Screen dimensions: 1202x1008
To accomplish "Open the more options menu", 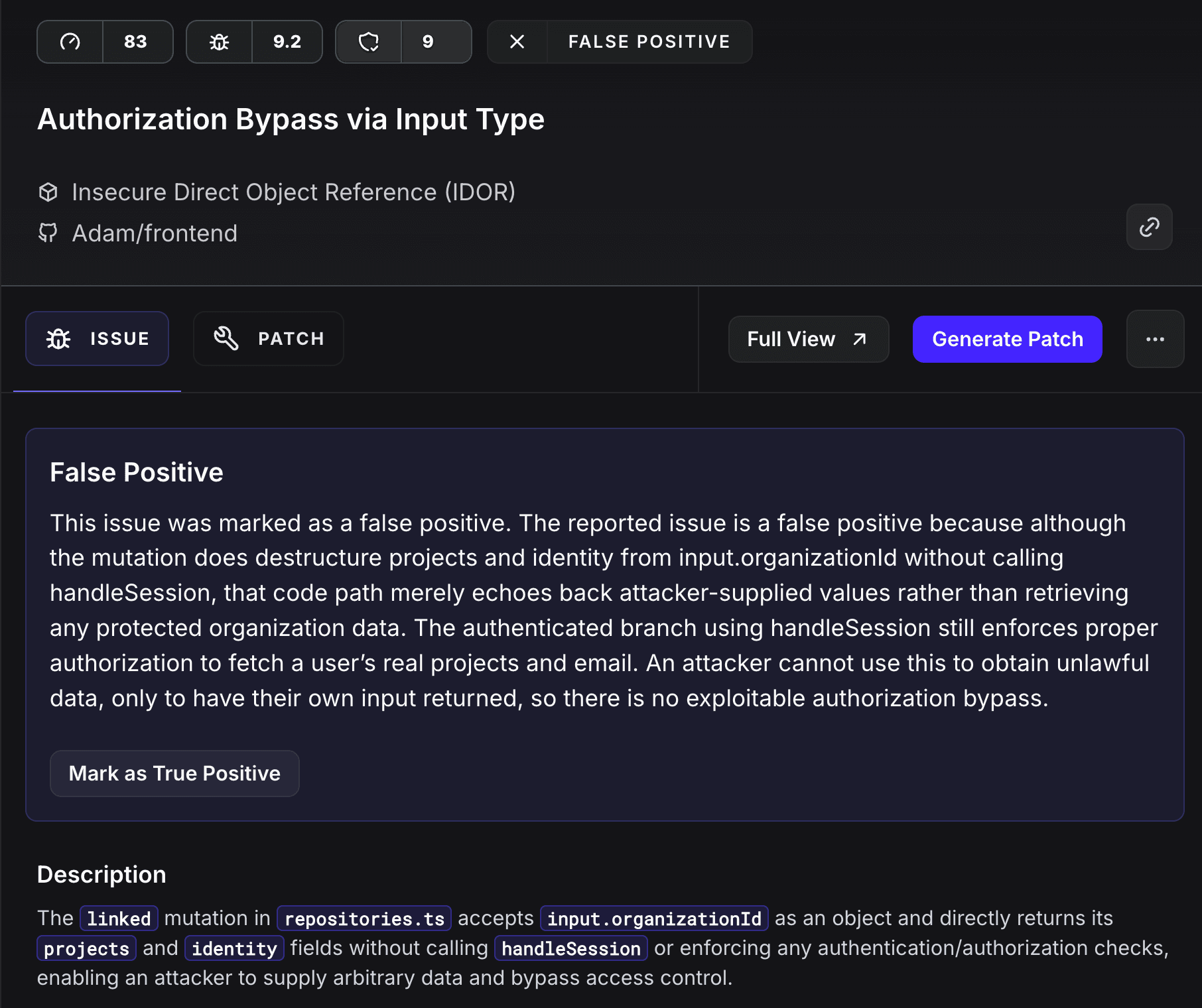I will 1155,339.
